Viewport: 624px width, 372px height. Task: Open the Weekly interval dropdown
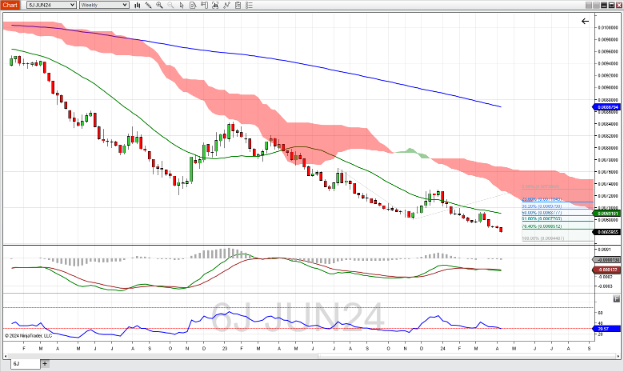104,5
